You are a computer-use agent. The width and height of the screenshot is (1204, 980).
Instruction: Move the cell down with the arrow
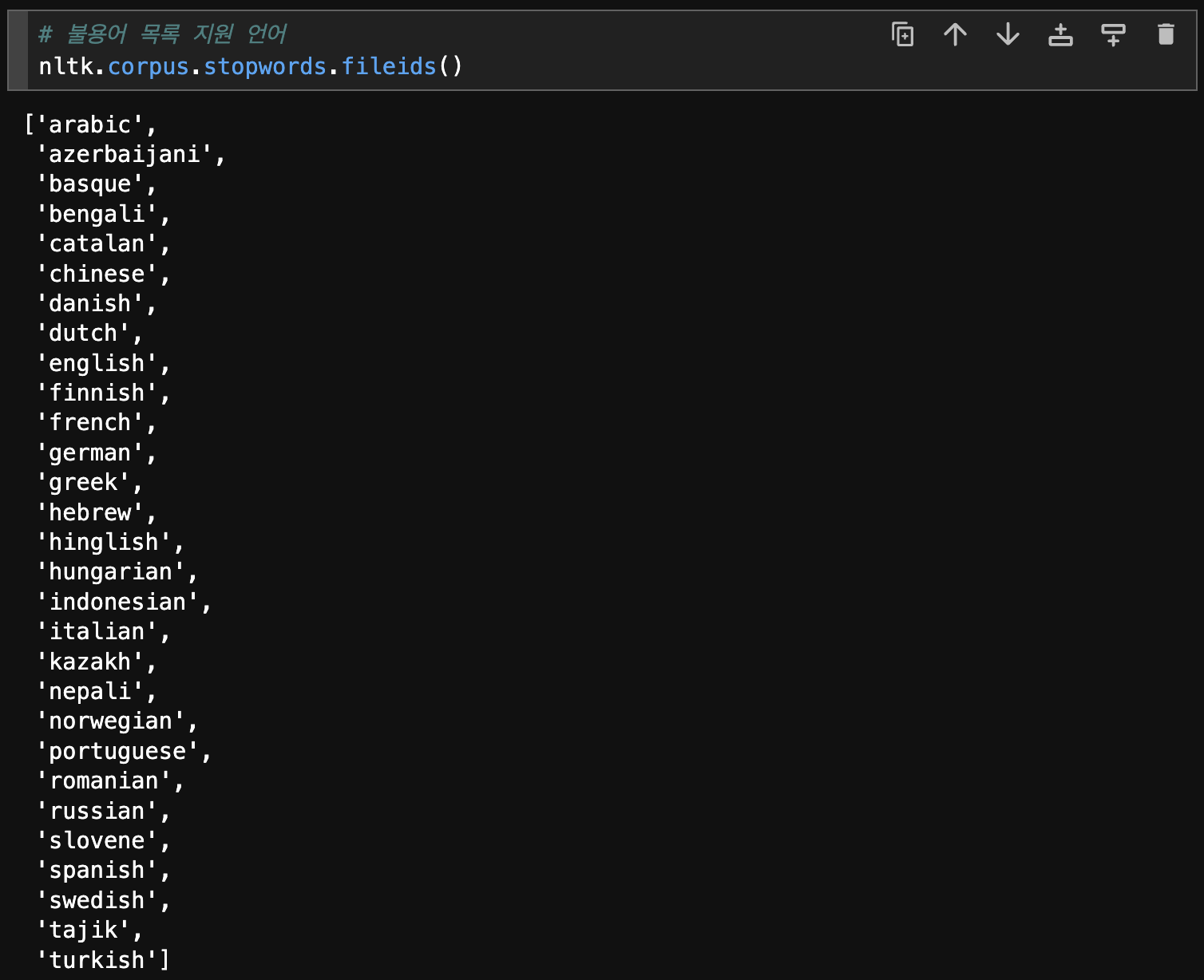click(x=1008, y=34)
